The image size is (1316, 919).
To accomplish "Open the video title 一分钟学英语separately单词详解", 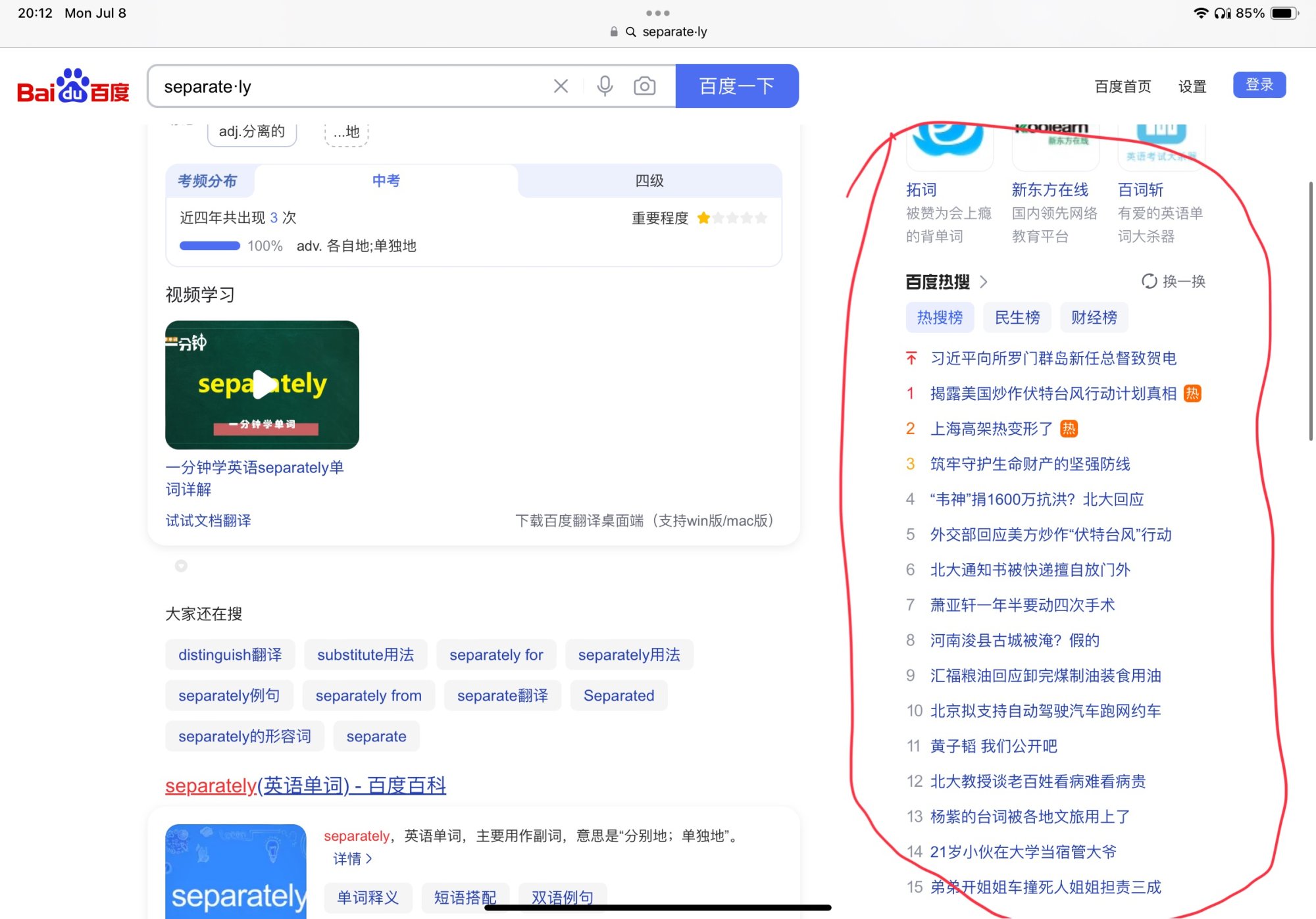I will tap(255, 478).
